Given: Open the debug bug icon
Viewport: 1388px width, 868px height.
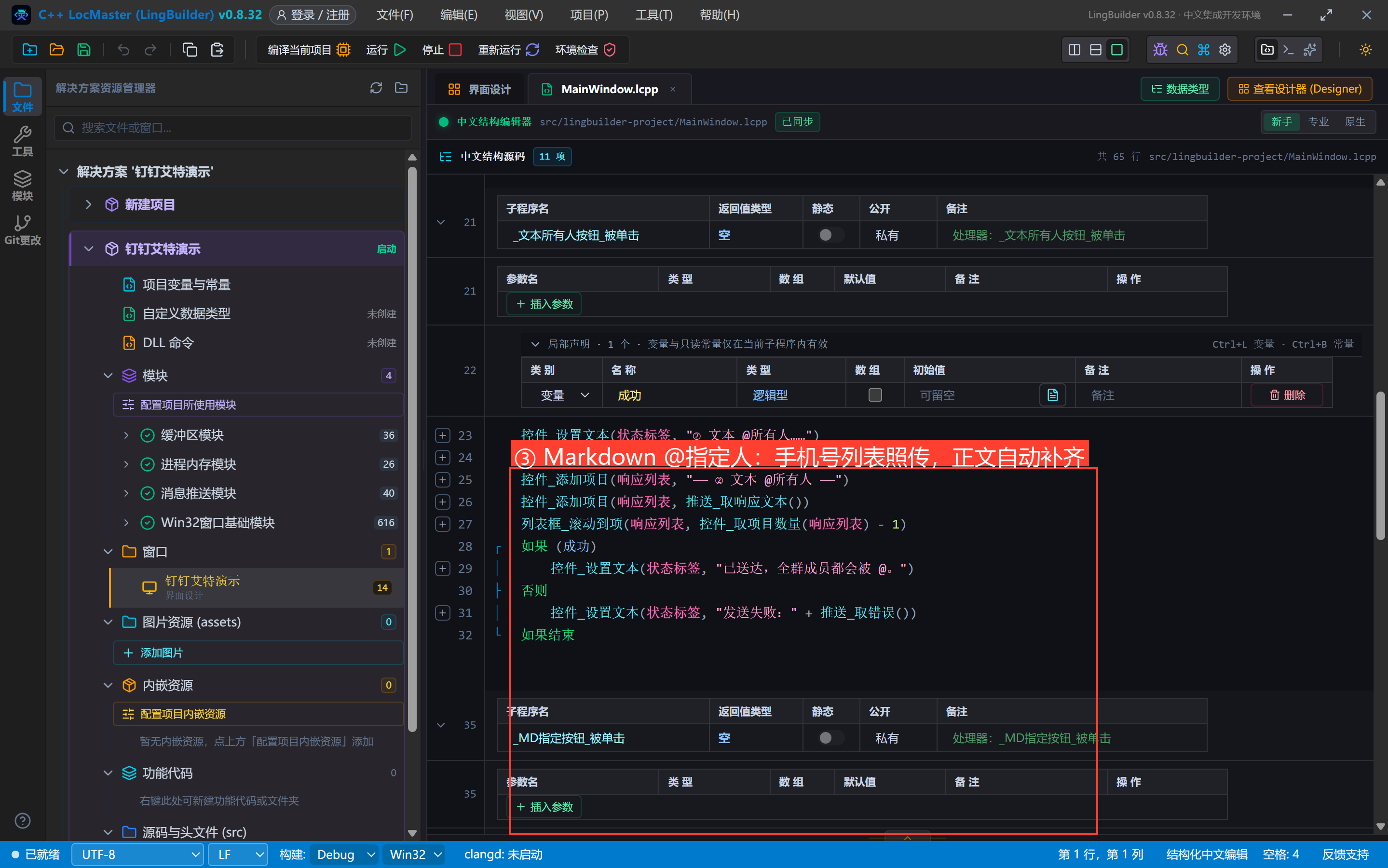Looking at the screenshot, I should [1160, 50].
